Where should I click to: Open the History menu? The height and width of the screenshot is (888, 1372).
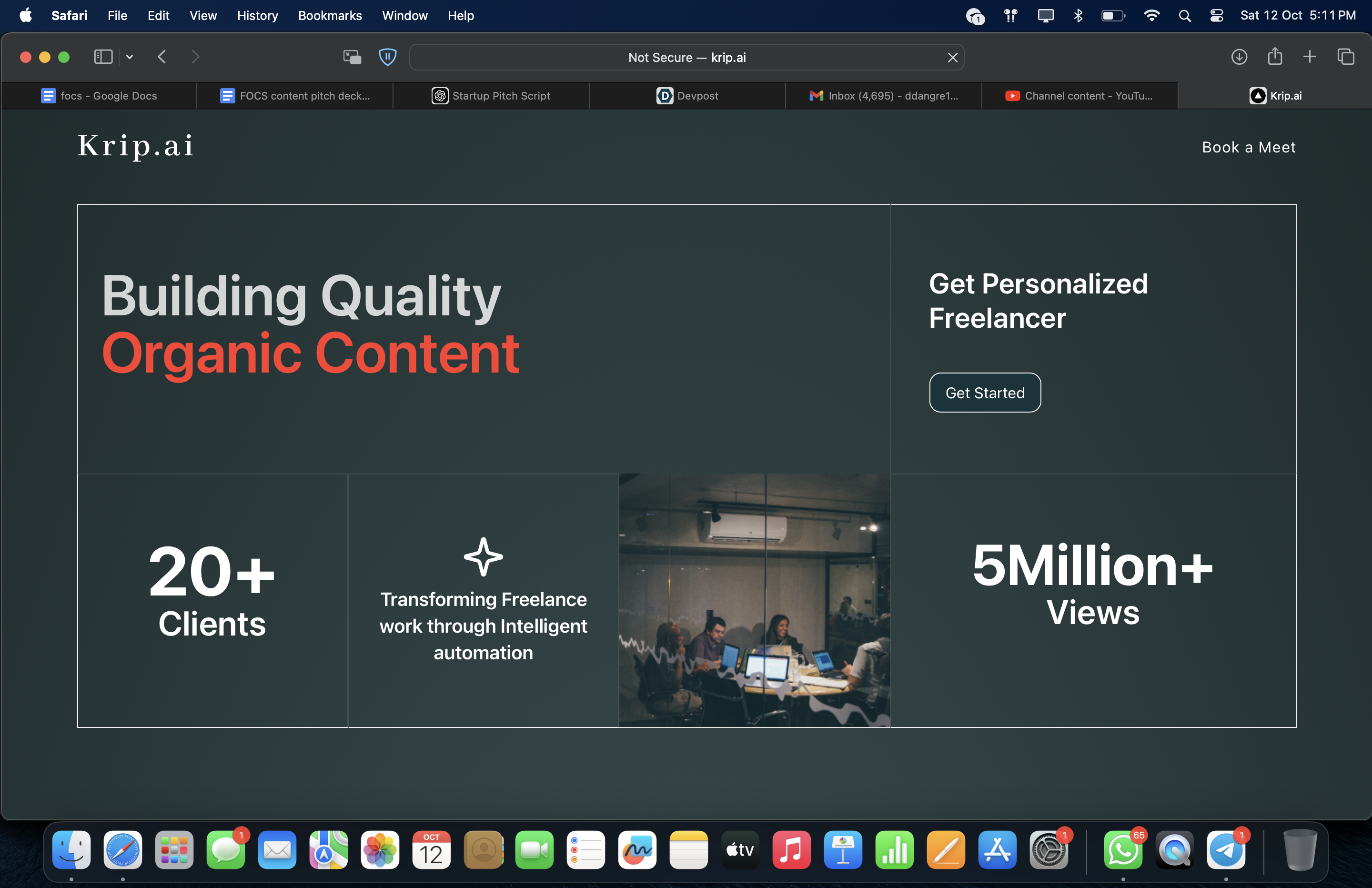click(257, 16)
